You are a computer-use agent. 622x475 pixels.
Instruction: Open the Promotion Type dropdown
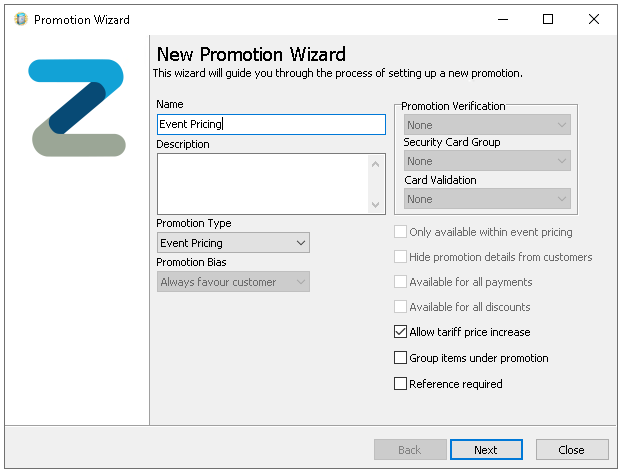click(233, 243)
